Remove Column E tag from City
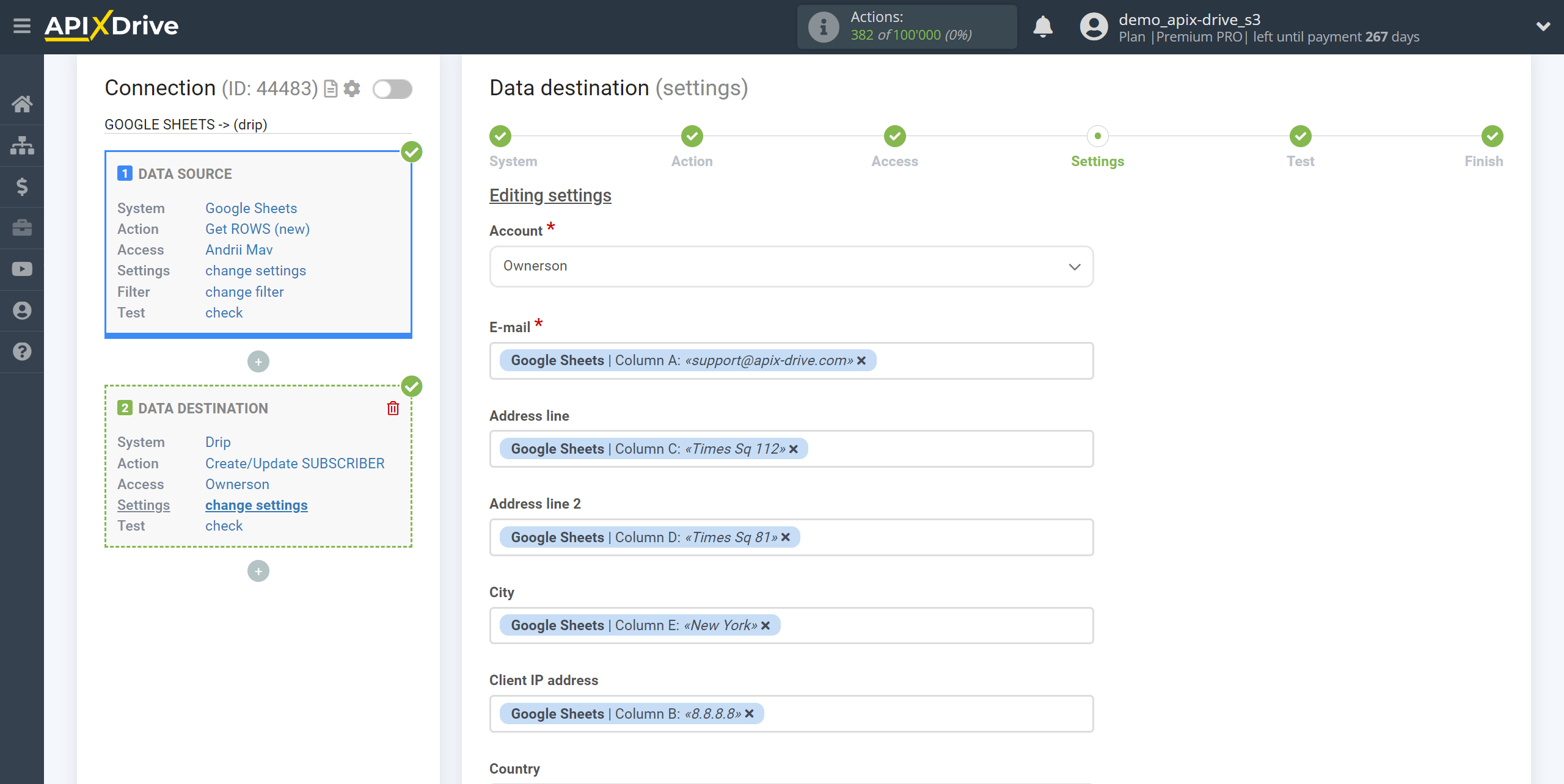Screen dimensions: 1564x784 [x=766, y=626]
